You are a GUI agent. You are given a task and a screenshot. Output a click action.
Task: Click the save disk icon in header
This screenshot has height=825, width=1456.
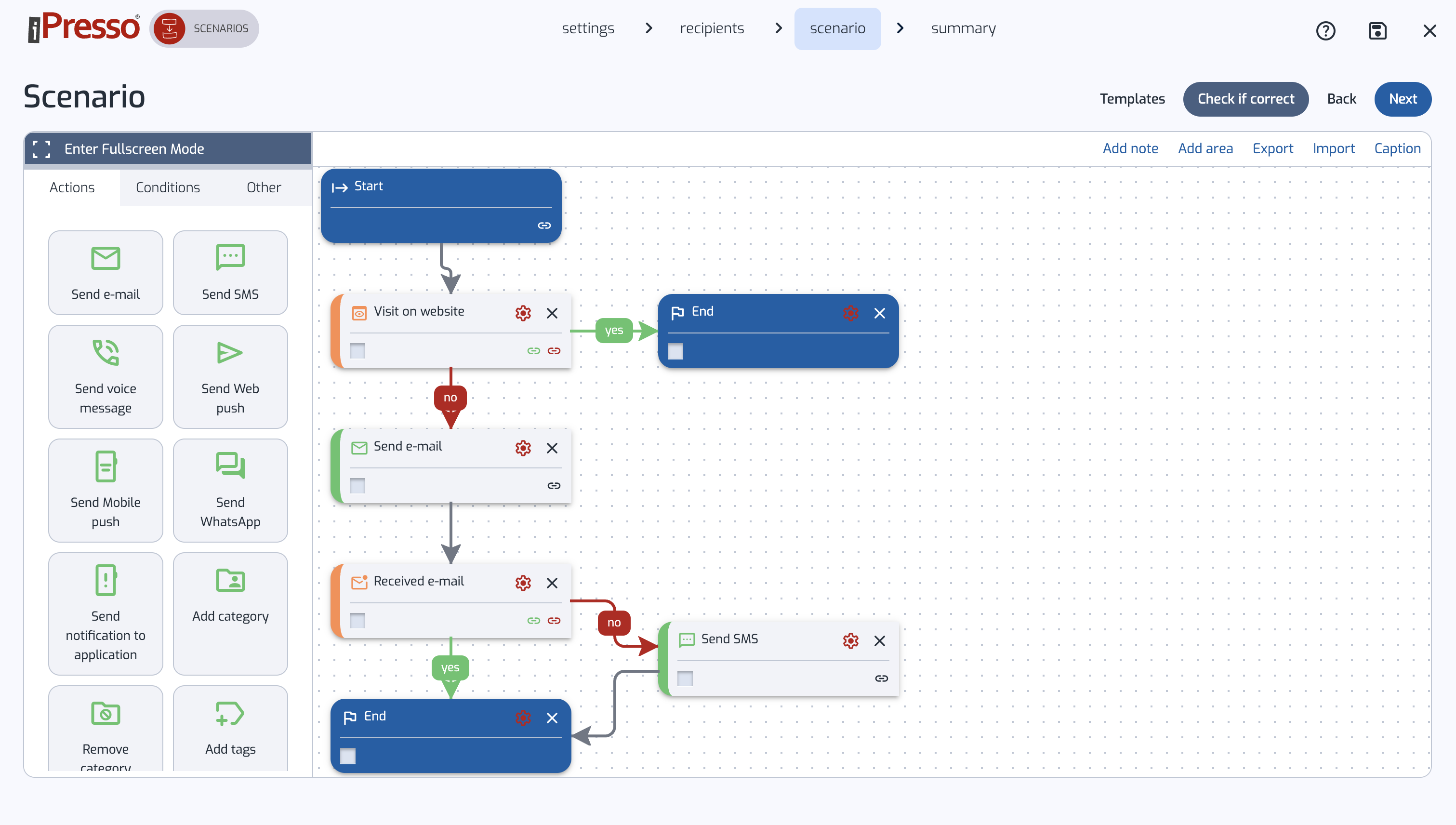[1377, 30]
